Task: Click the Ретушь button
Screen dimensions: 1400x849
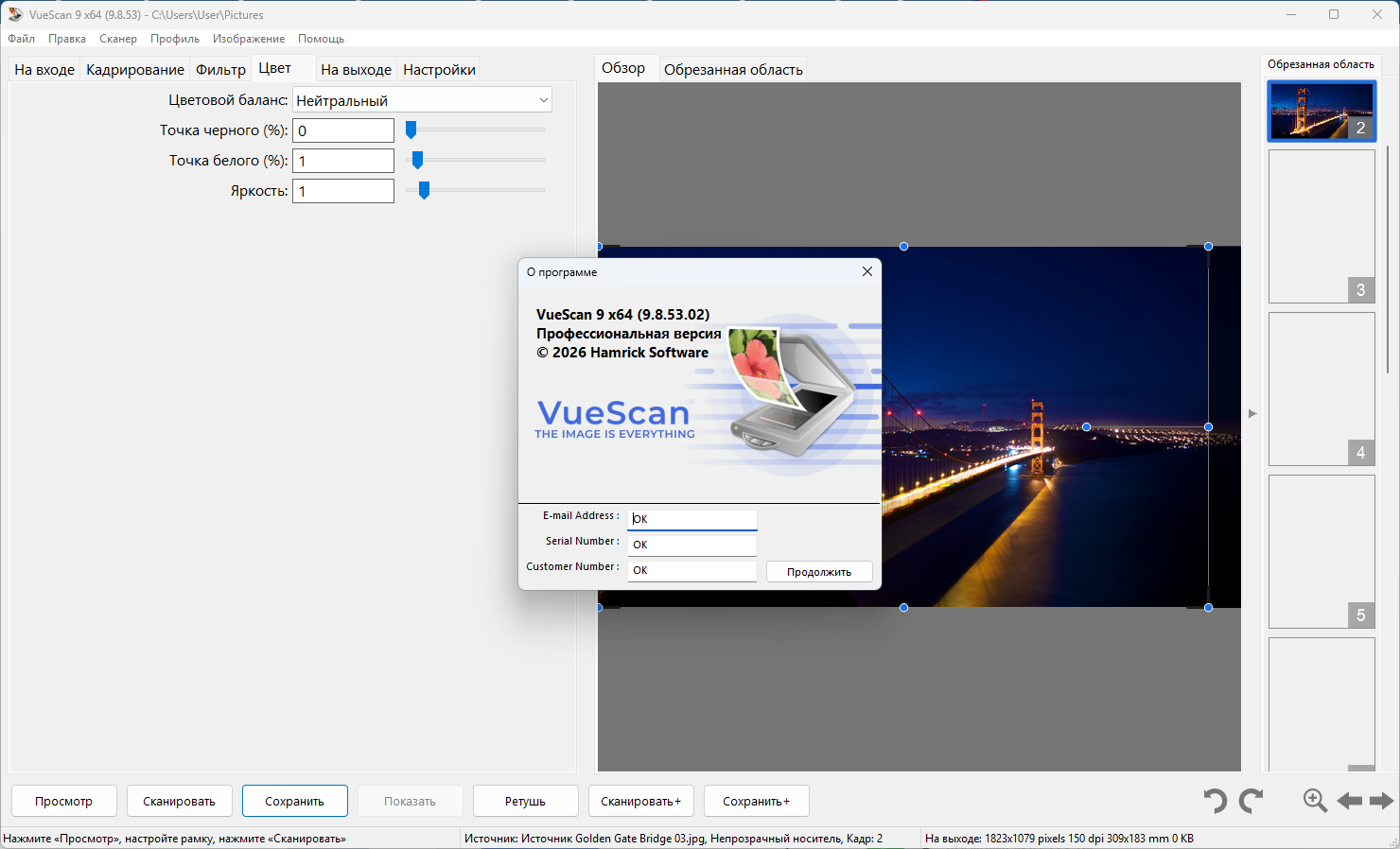Action: pyautogui.click(x=525, y=801)
